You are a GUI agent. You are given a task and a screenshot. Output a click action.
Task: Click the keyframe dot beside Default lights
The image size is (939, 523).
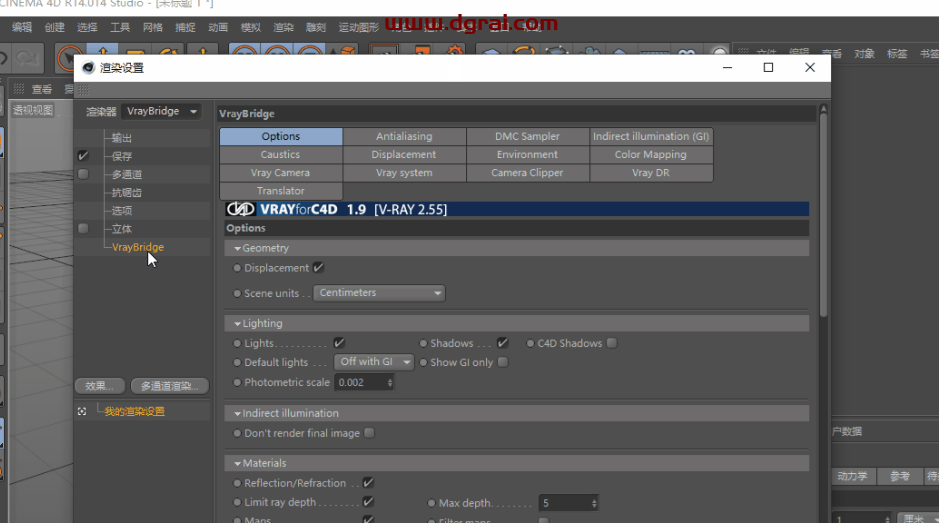coord(237,362)
